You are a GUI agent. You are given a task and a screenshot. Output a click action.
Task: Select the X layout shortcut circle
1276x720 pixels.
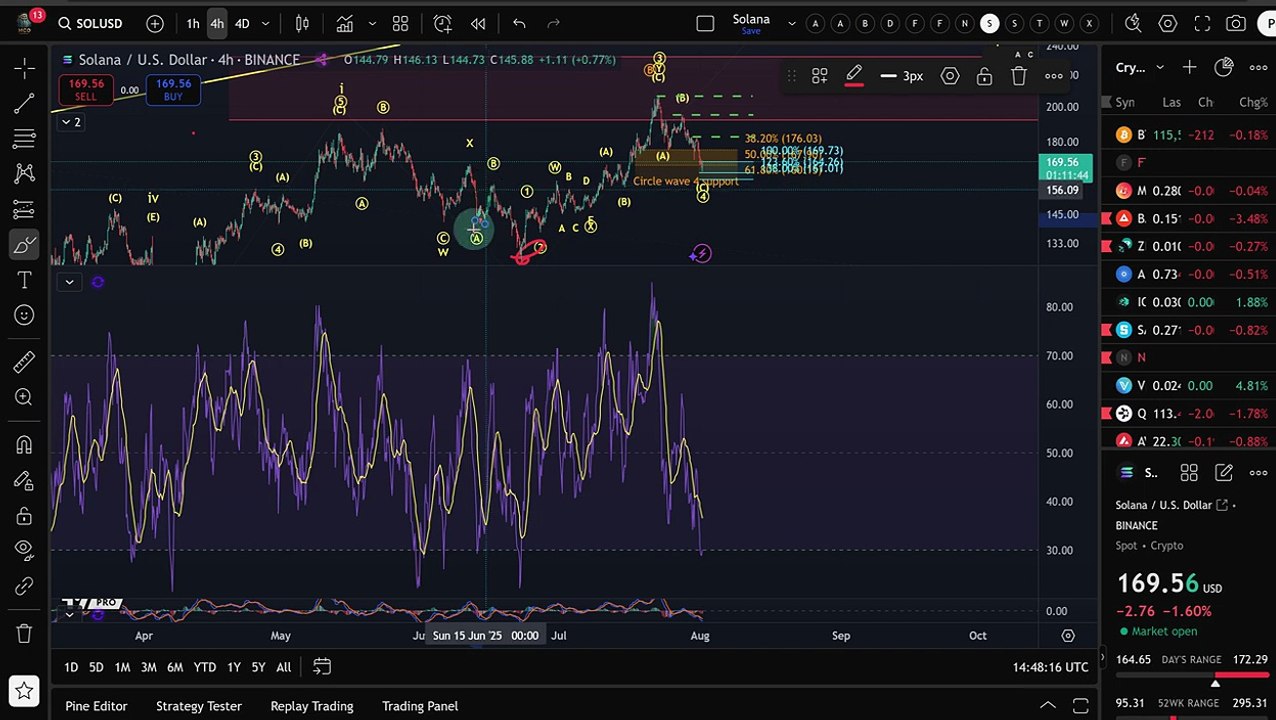coord(1089,23)
